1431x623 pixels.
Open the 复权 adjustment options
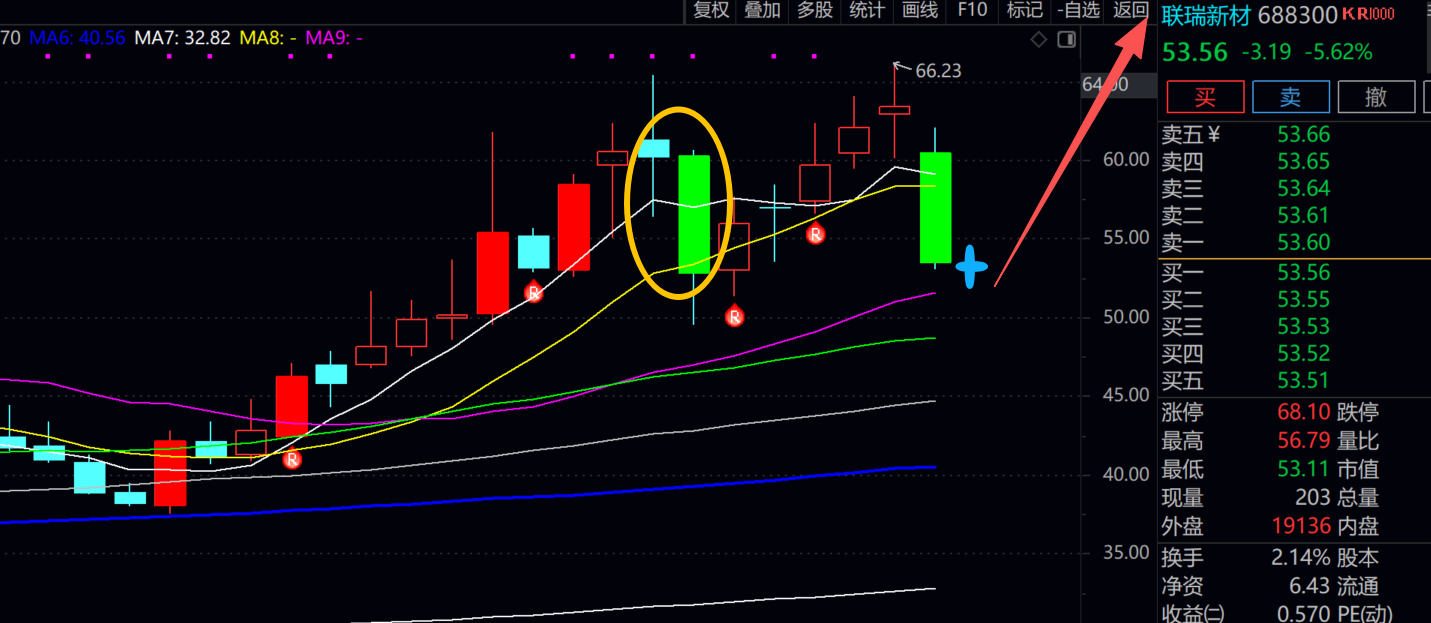pyautogui.click(x=711, y=11)
